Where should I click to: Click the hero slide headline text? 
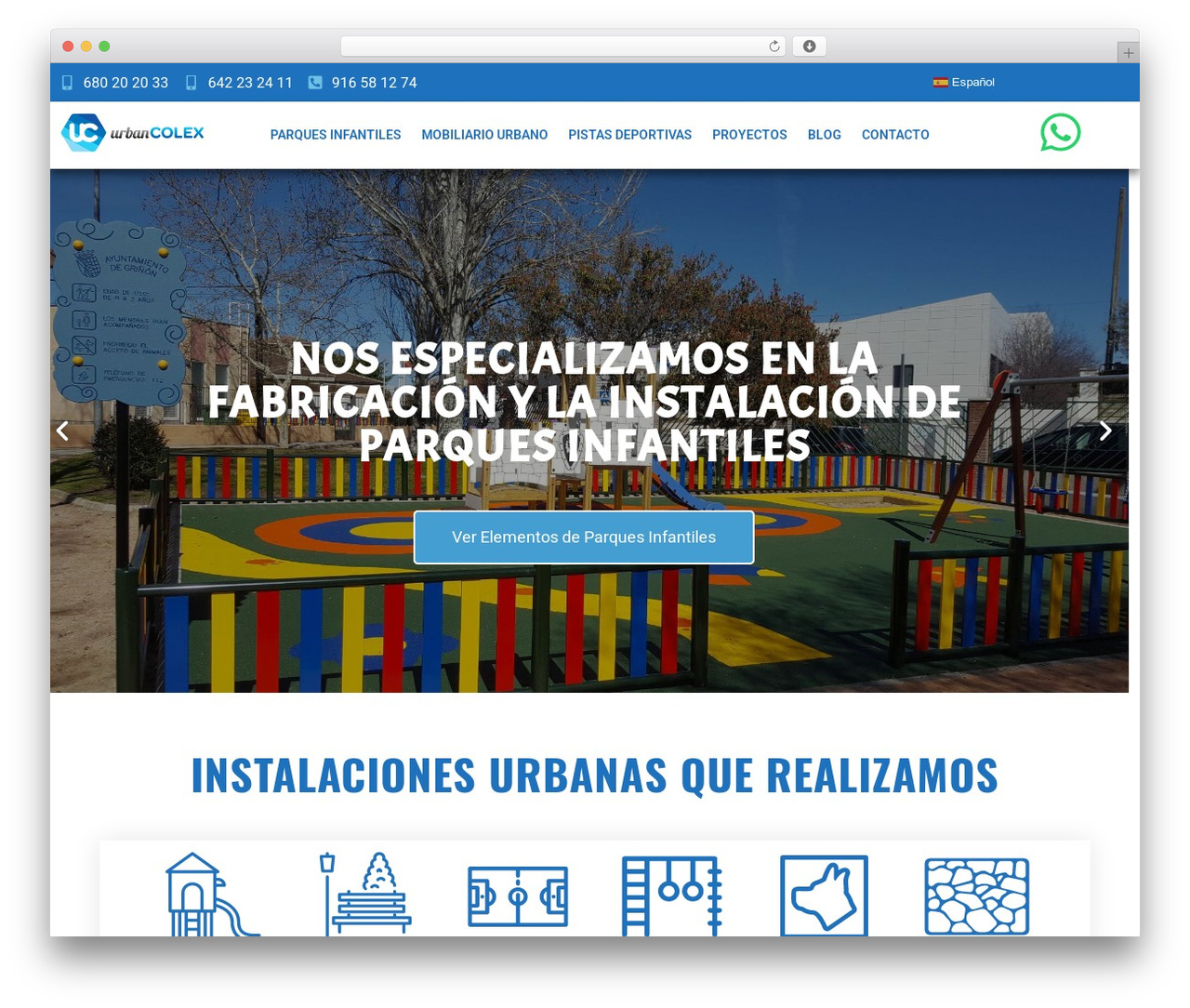(585, 402)
